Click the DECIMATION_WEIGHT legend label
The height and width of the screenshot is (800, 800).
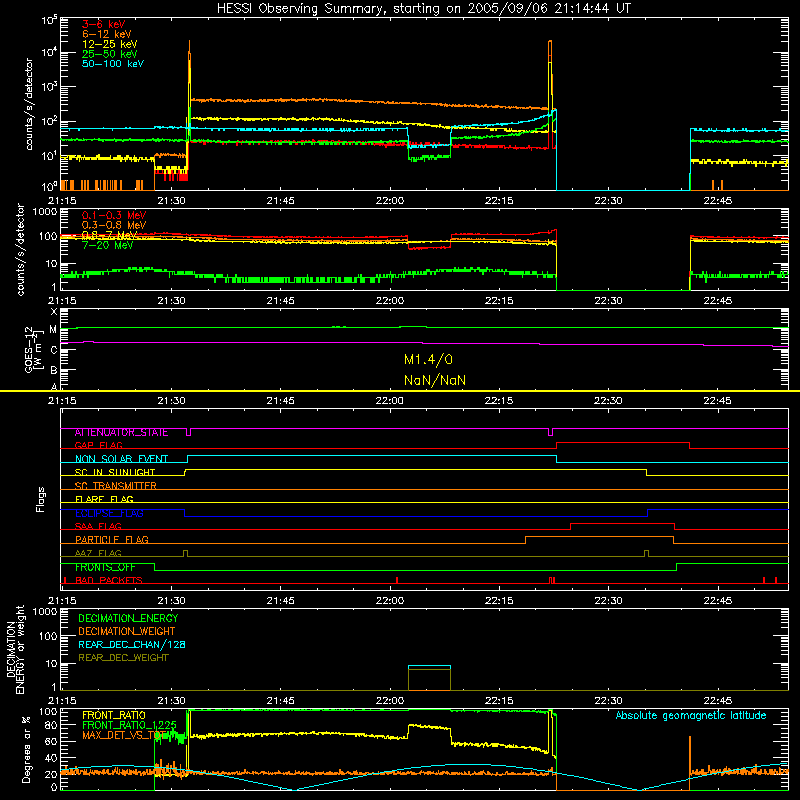coord(127,632)
